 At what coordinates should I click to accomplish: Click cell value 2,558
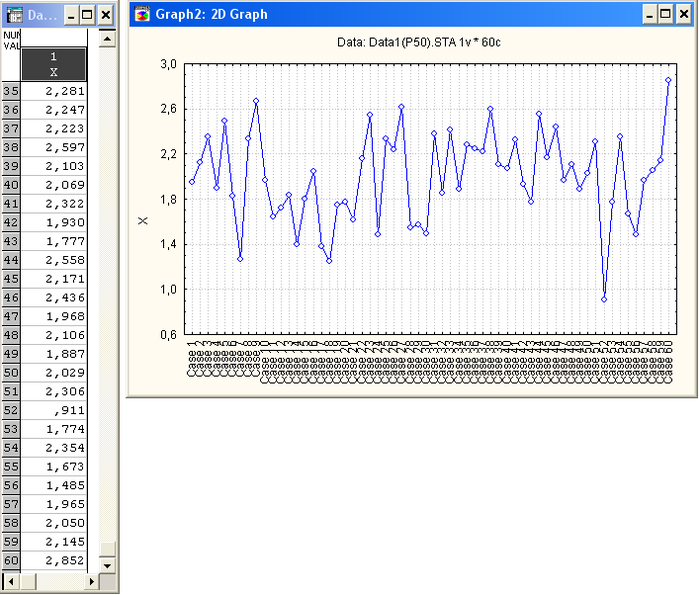[x=53, y=260]
